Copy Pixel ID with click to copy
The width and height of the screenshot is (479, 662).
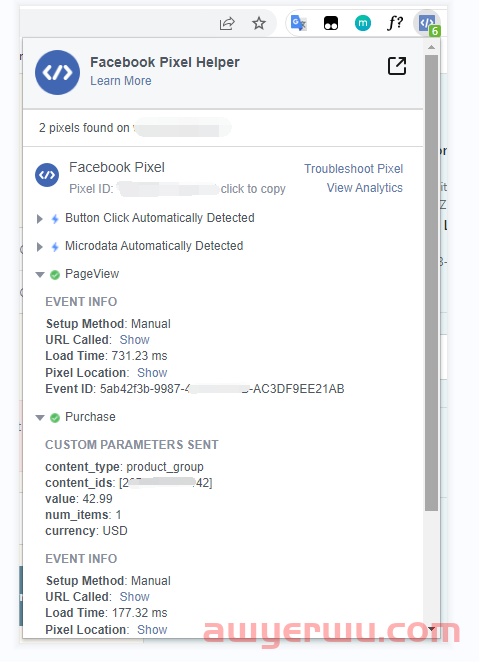(x=253, y=189)
